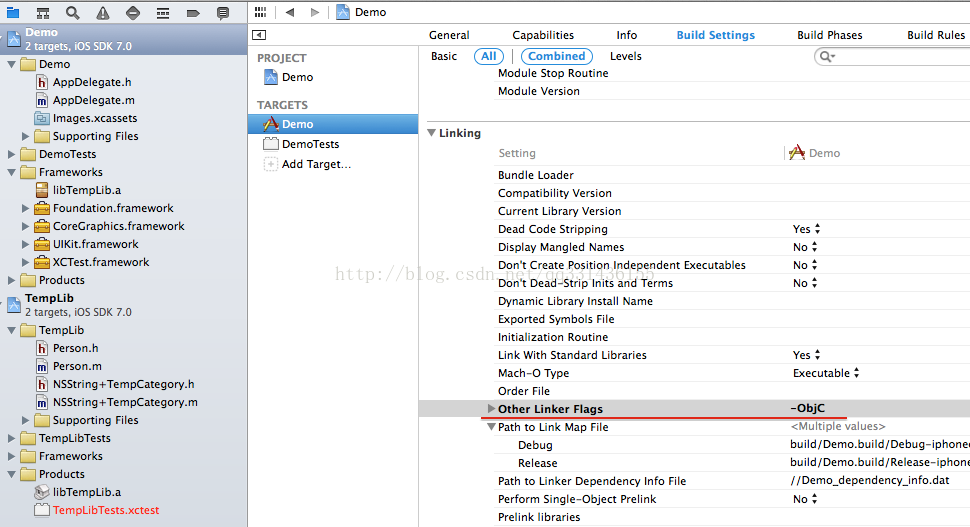Show All build settings
The image size is (970, 527).
[x=489, y=56]
